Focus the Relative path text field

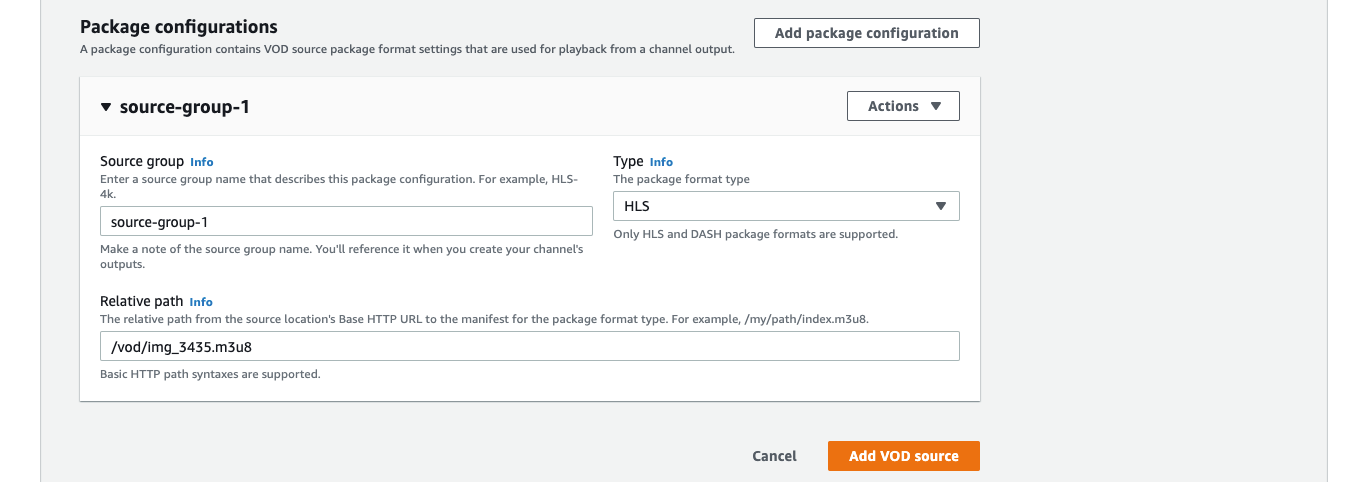(x=529, y=346)
